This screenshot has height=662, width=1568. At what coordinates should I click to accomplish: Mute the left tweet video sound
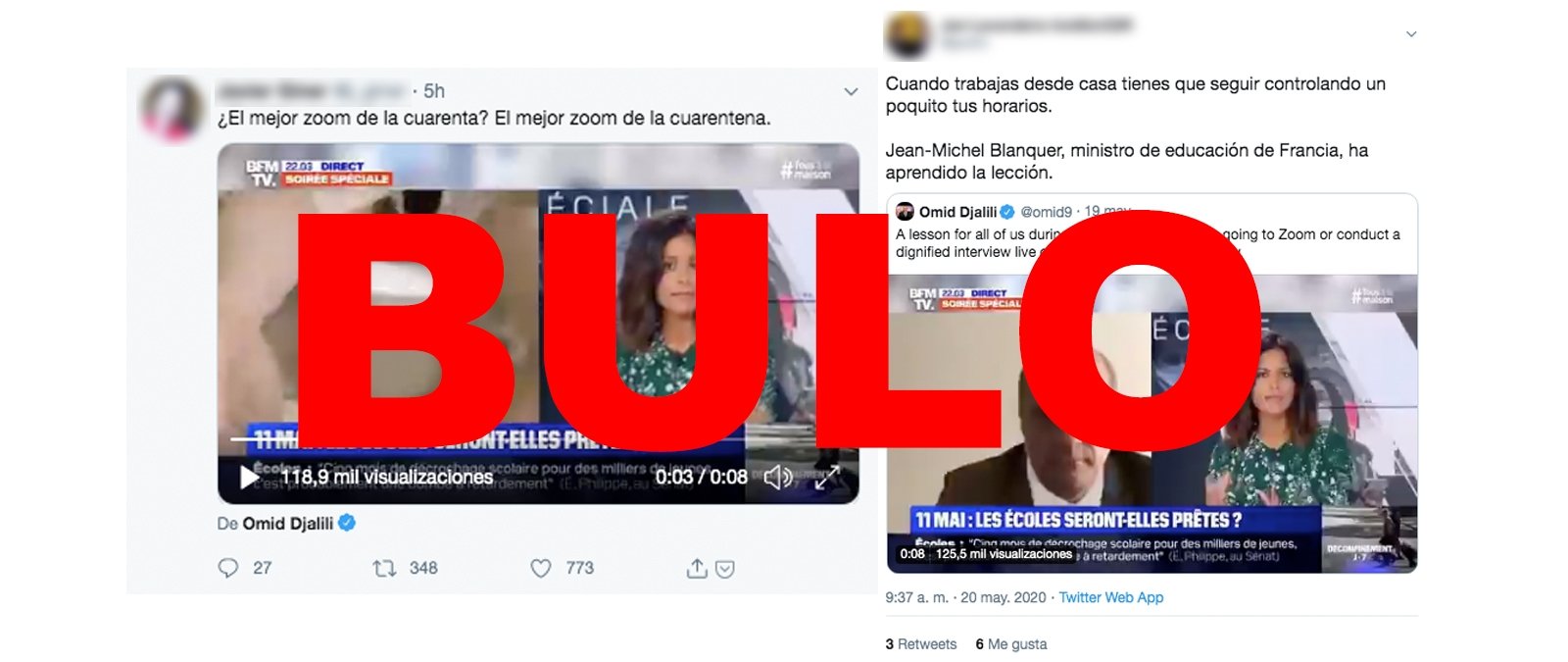pos(778,478)
